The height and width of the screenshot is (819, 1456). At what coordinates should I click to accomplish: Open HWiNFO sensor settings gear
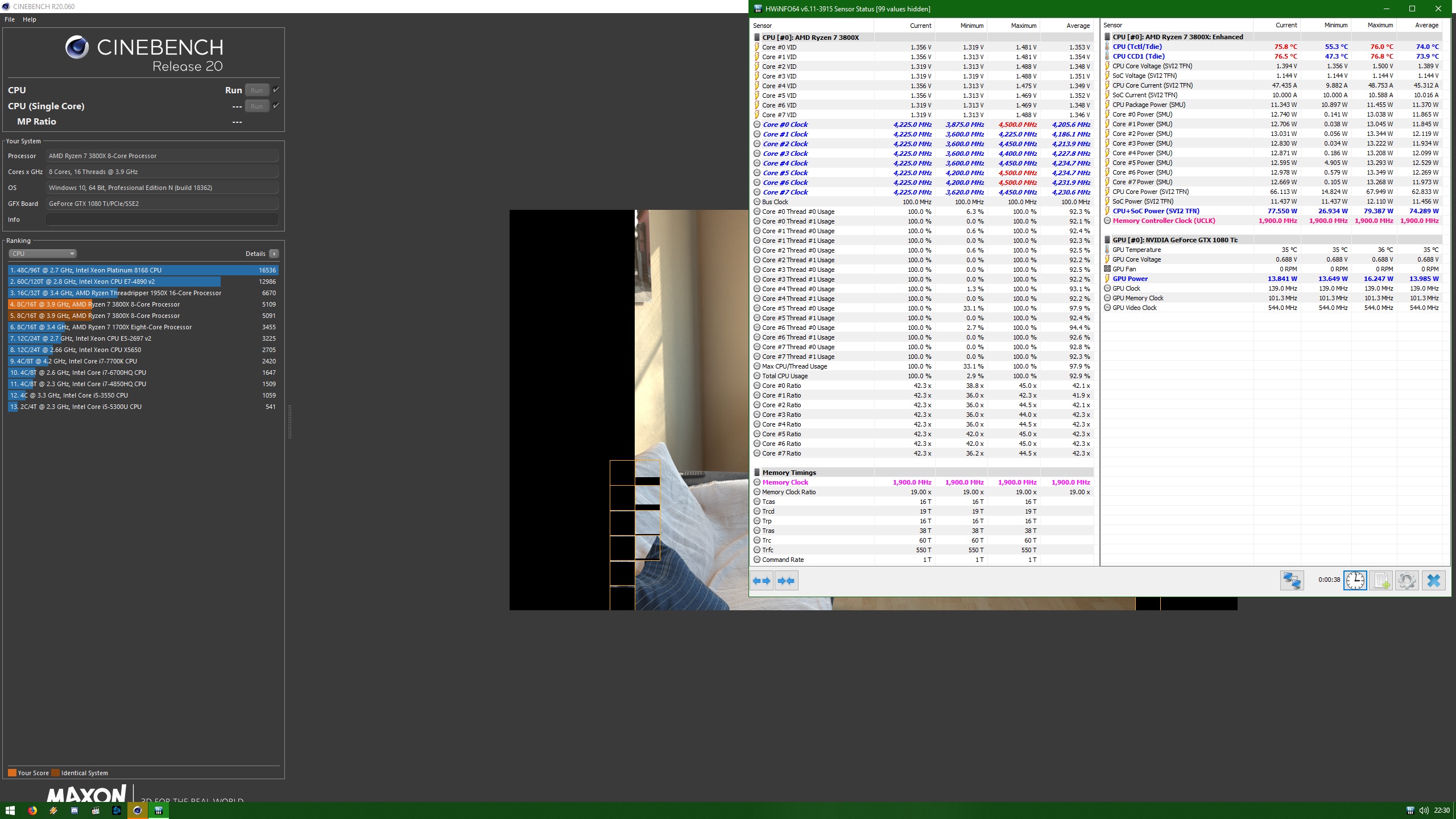(x=1407, y=581)
